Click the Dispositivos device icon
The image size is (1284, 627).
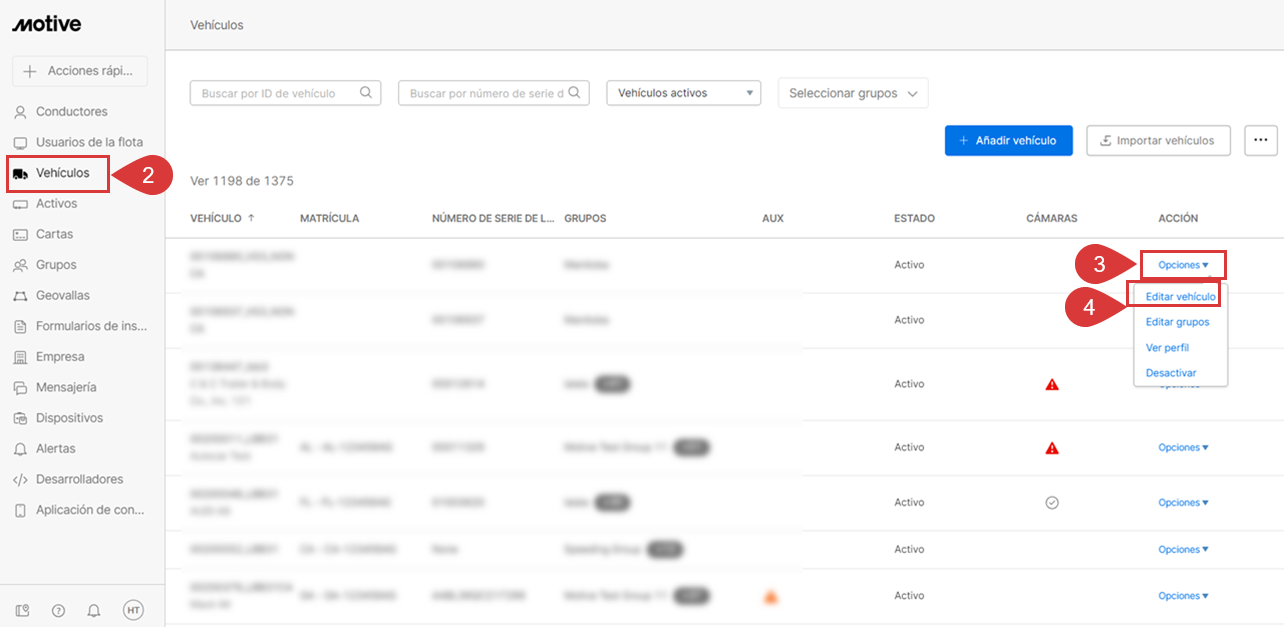[20, 418]
